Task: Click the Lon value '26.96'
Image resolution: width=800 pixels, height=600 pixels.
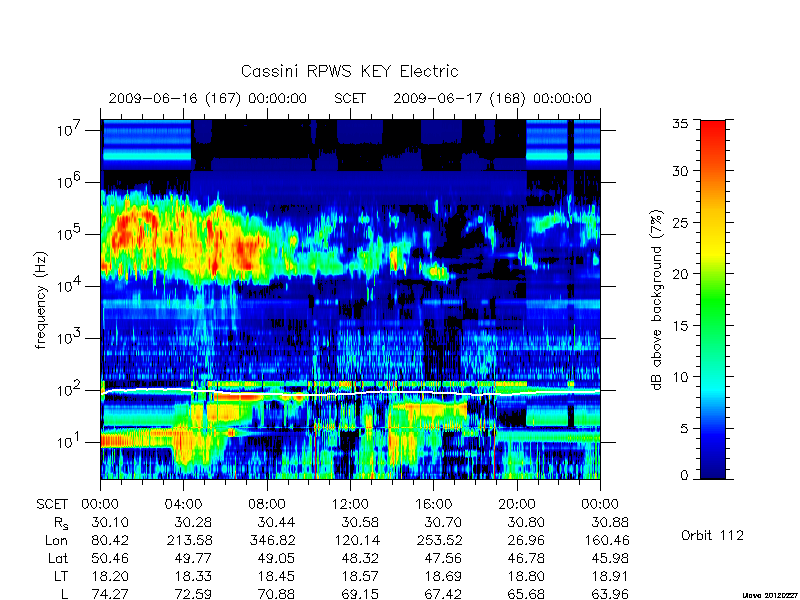Action: pyautogui.click(x=526, y=540)
